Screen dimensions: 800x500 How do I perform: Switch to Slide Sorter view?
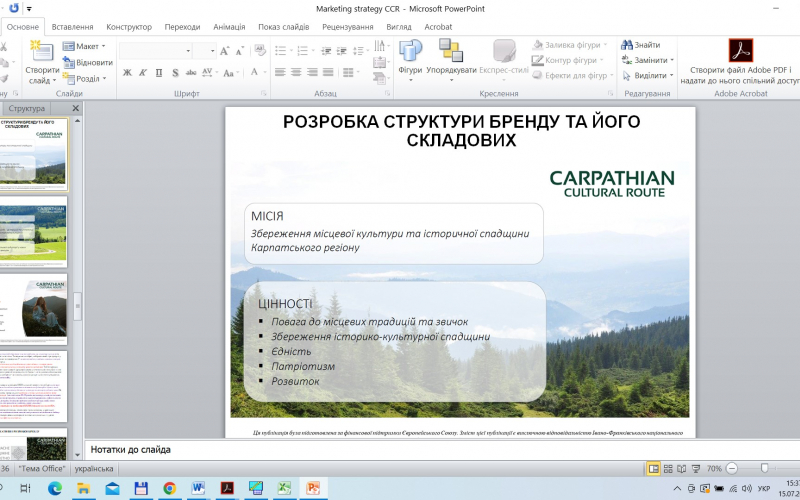coord(668,468)
